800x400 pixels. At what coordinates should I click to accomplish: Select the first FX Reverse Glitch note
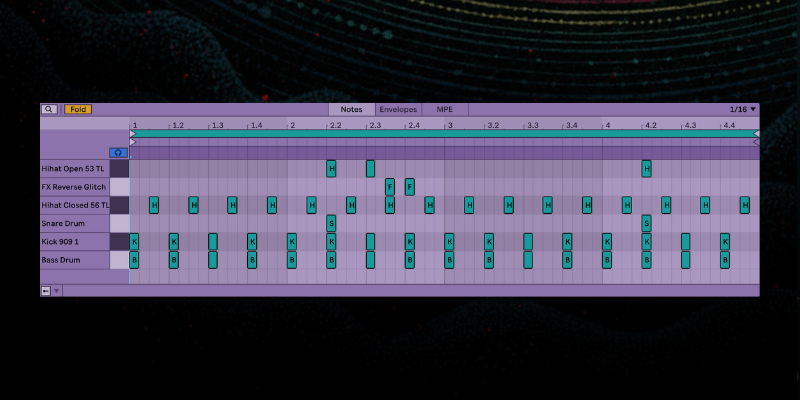[390, 187]
